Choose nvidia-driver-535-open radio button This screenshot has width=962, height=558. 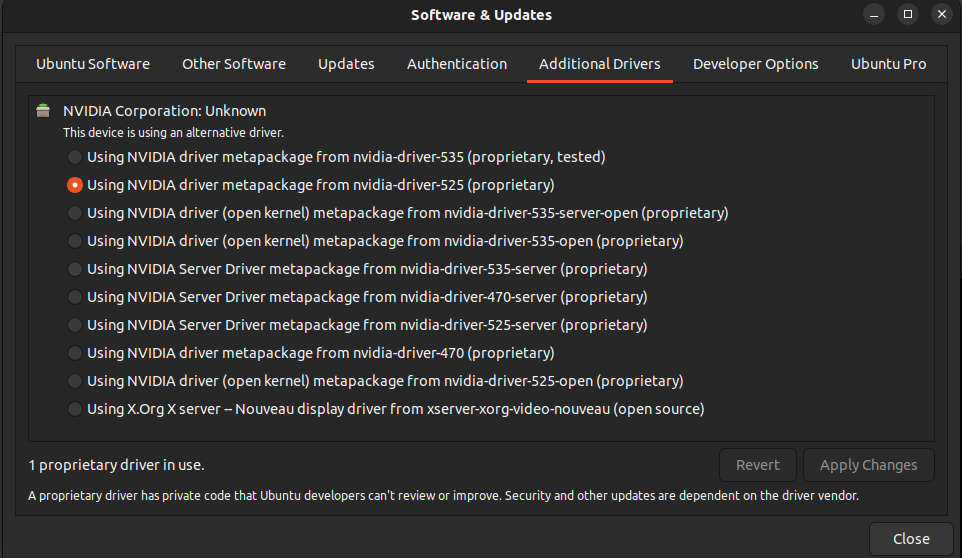click(x=75, y=241)
